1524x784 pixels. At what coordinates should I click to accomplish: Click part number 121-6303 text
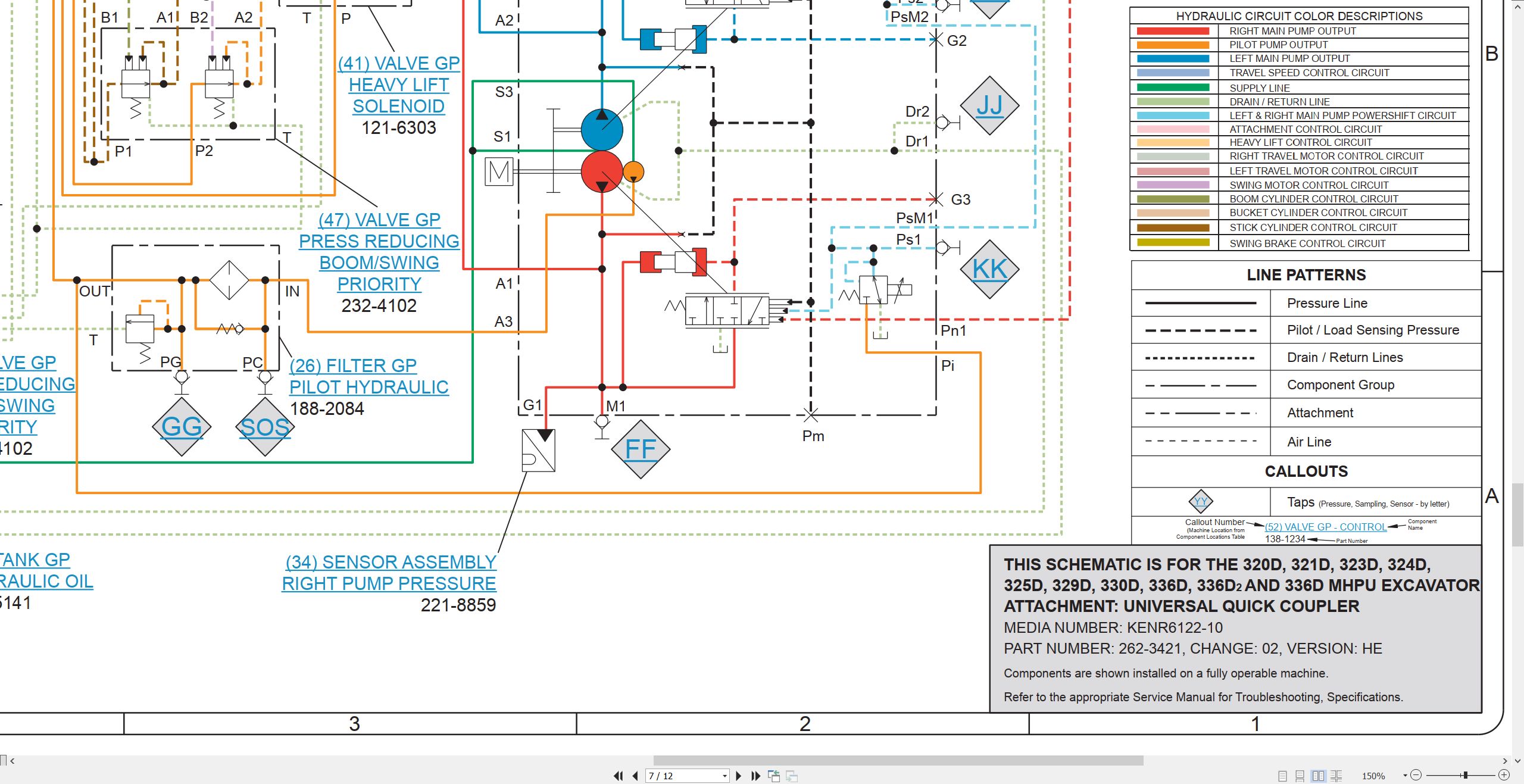(x=399, y=127)
